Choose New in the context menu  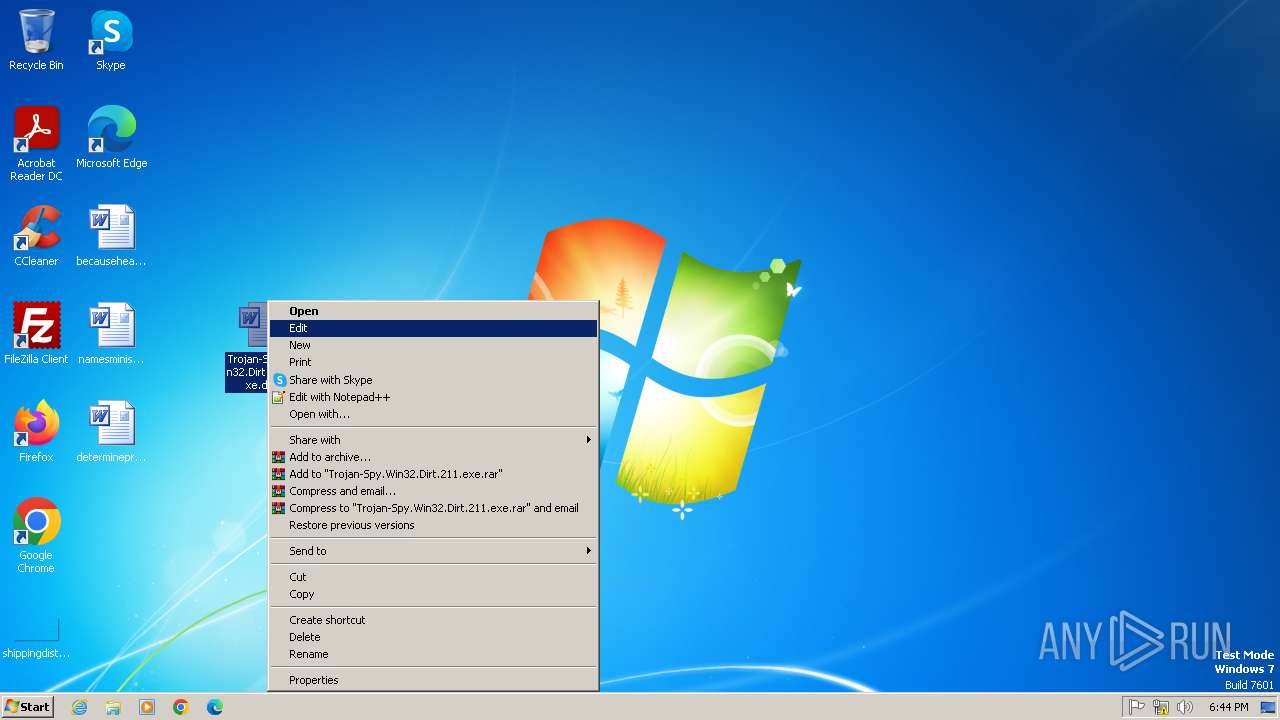coord(433,345)
